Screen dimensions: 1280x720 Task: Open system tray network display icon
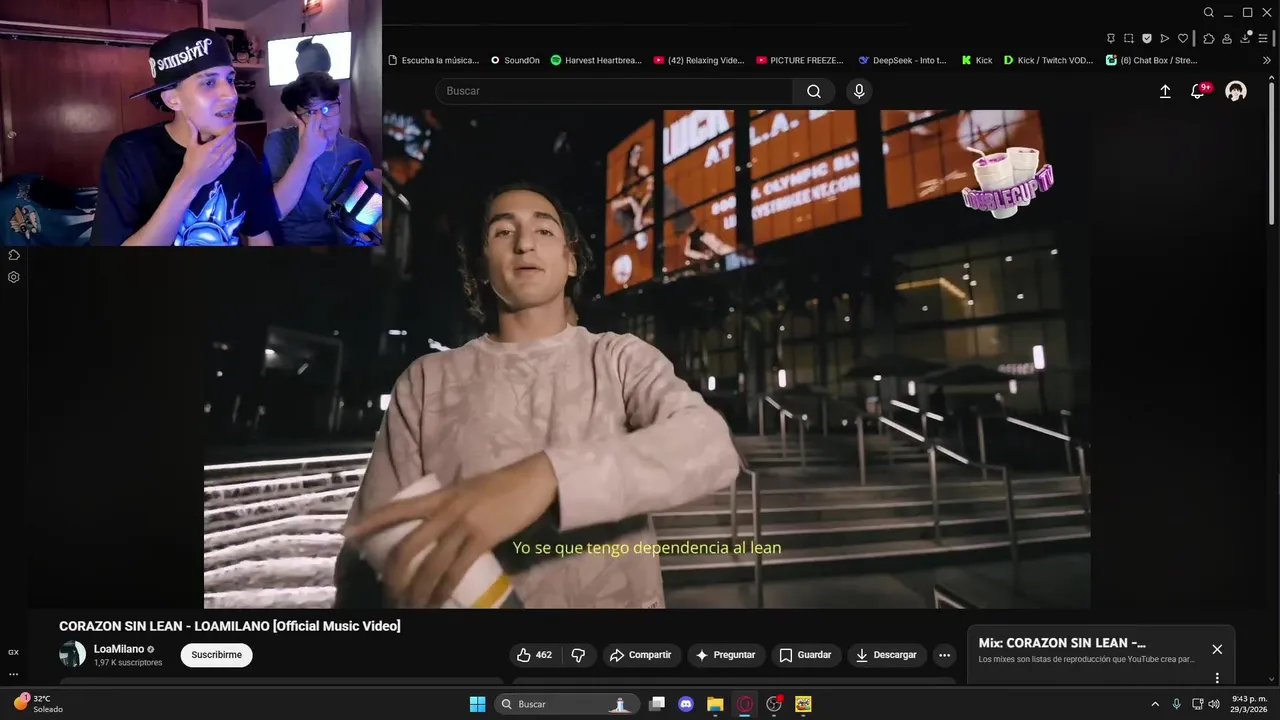click(1197, 704)
